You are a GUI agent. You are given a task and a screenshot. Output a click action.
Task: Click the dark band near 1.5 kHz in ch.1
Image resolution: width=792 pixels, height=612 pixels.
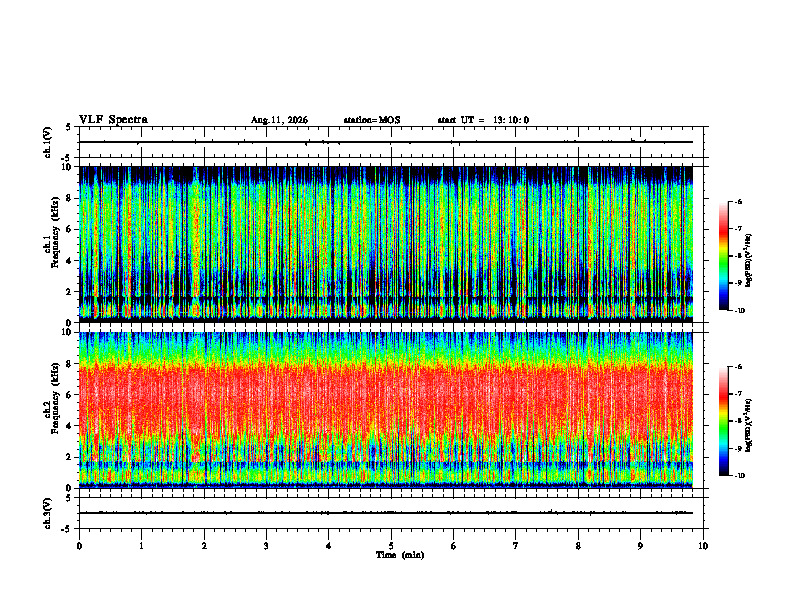point(386,299)
